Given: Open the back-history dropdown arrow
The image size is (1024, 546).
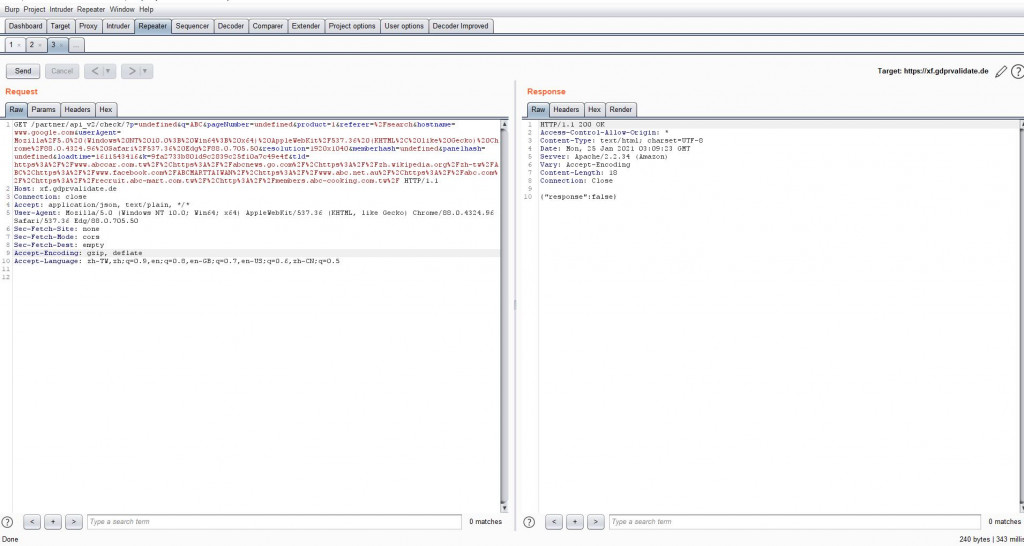Looking at the screenshot, I should (x=109, y=71).
